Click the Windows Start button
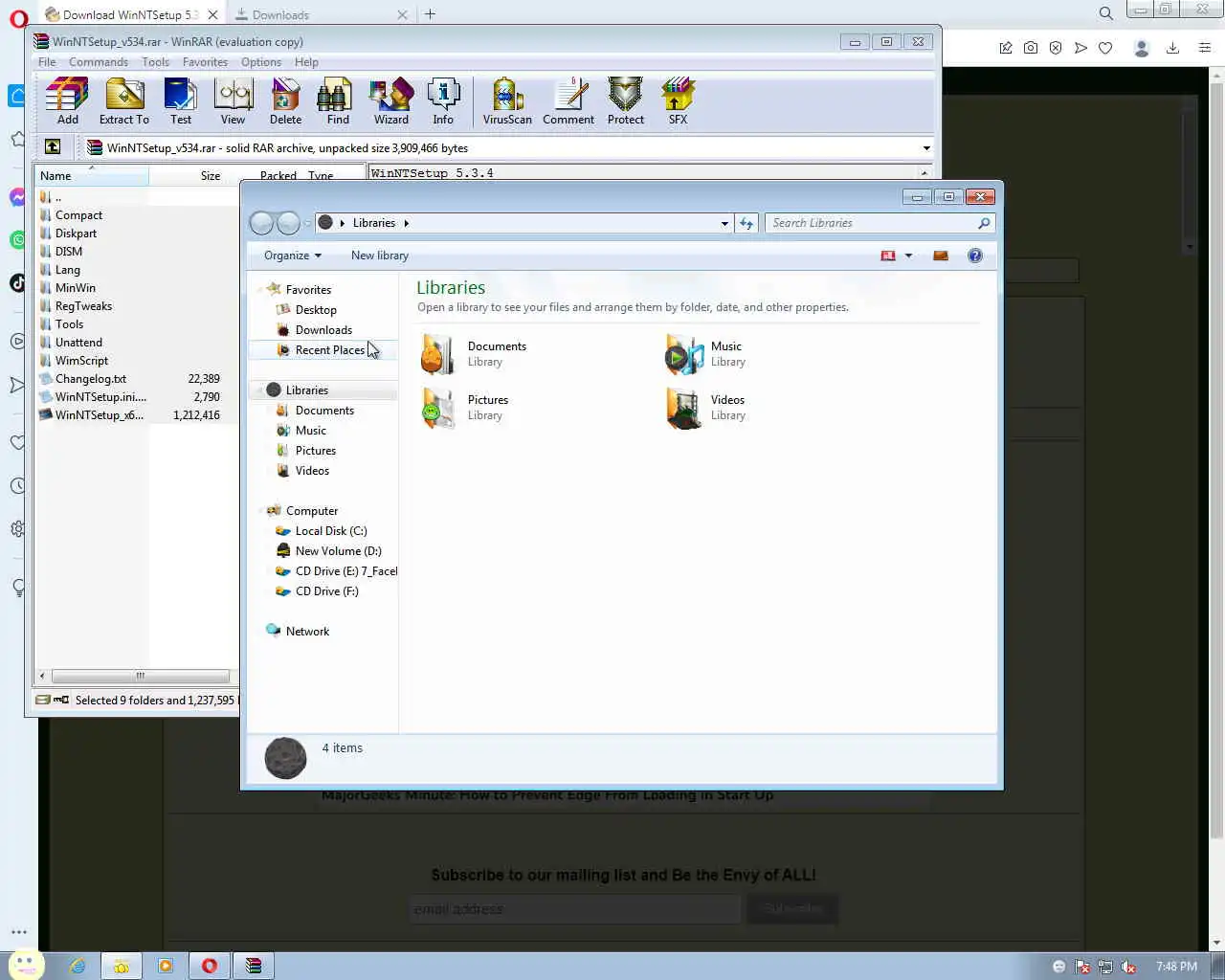 point(25,964)
